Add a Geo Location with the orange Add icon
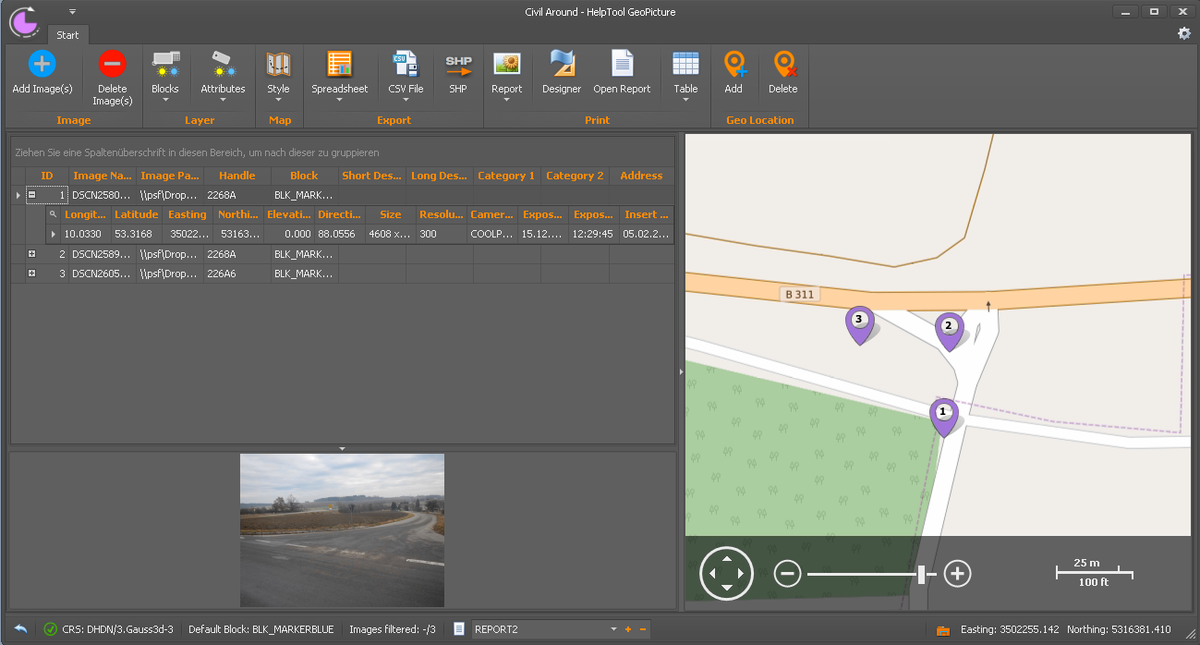Image resolution: width=1200 pixels, height=645 pixels. point(733,72)
